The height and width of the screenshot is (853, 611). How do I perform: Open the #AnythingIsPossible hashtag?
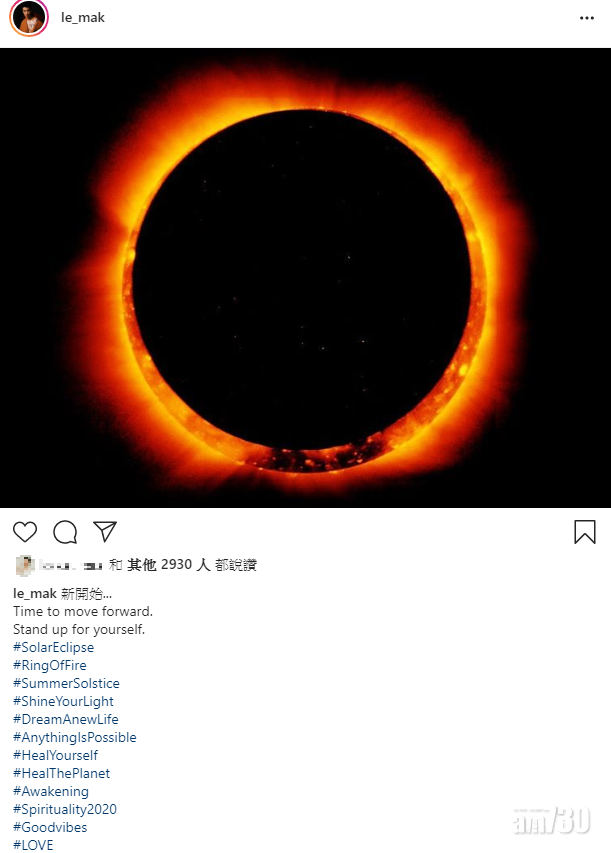(75, 737)
